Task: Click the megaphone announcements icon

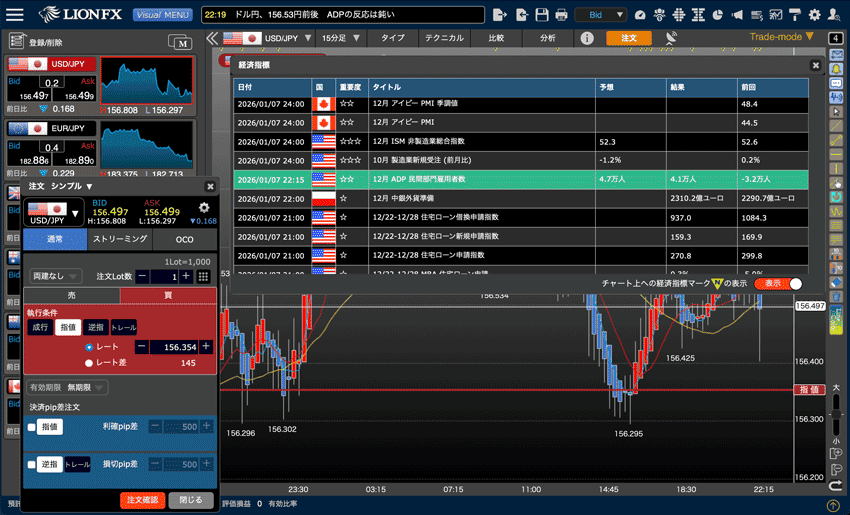Action: pos(737,15)
